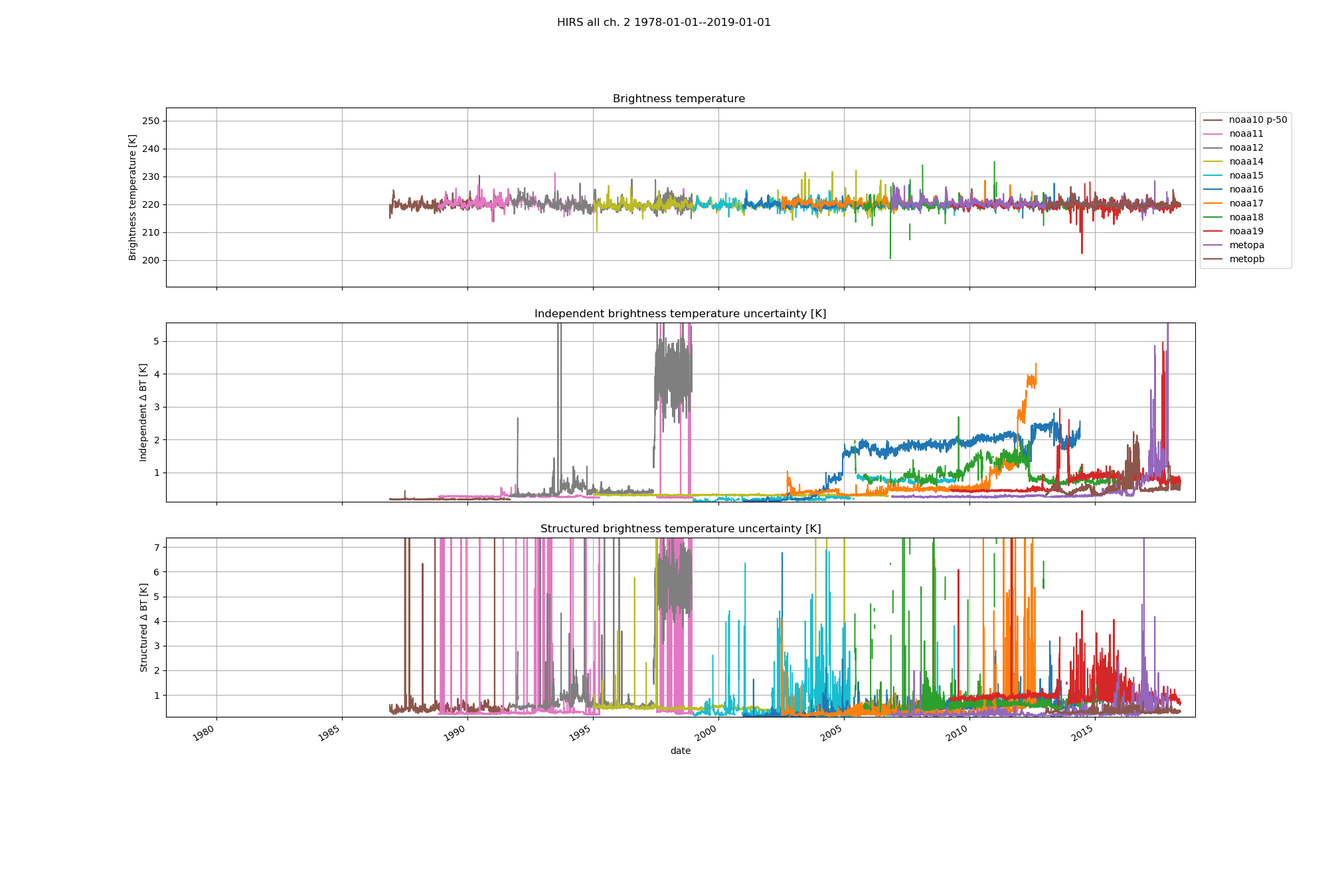The height and width of the screenshot is (896, 1328).
Task: Select the 'metopb' legend entry
Action: pos(1234,260)
